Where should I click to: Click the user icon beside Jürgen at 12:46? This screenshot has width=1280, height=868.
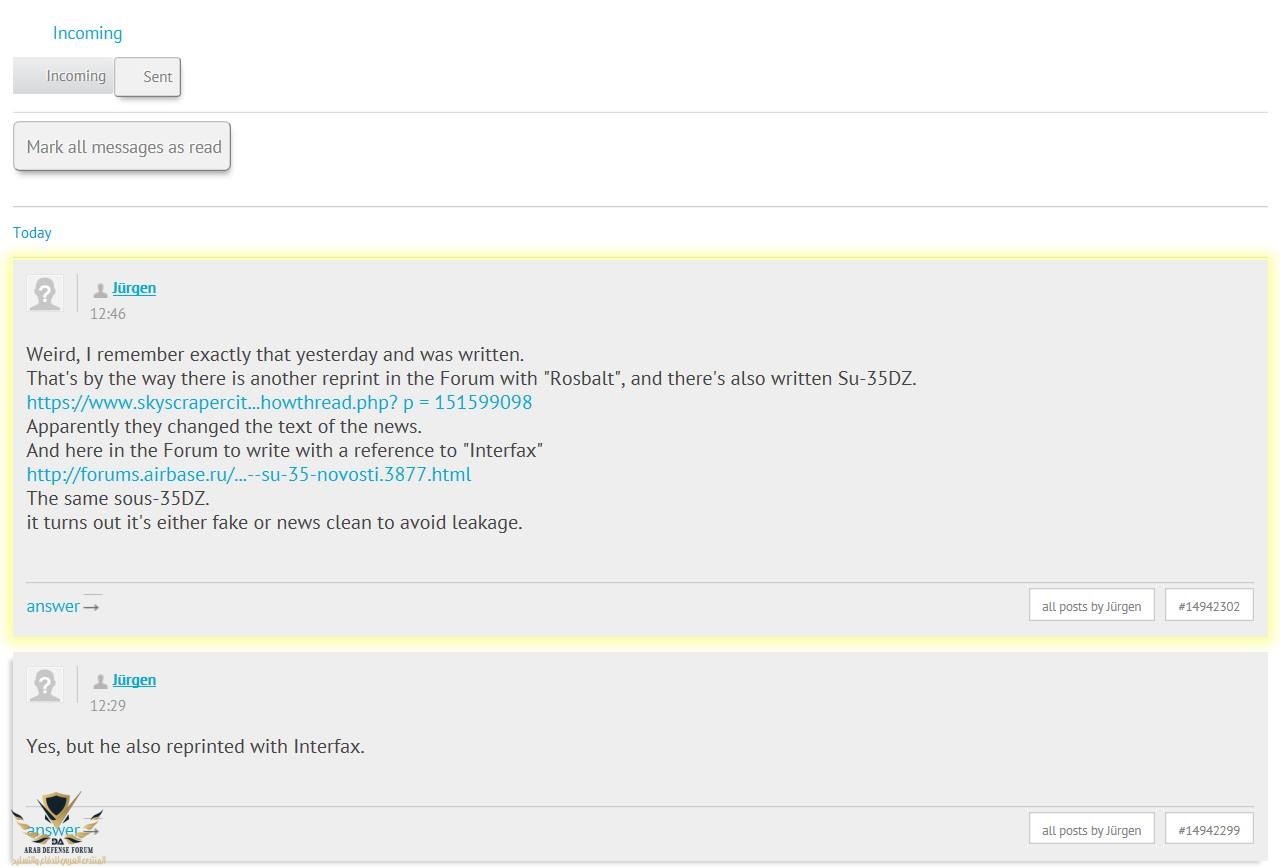pos(100,290)
